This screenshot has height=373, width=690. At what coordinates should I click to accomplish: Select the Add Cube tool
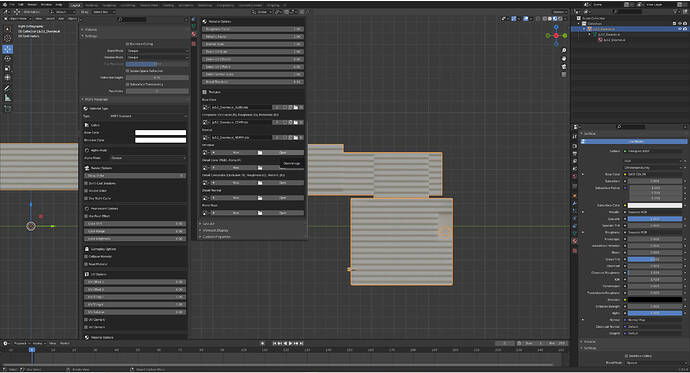click(x=7, y=108)
